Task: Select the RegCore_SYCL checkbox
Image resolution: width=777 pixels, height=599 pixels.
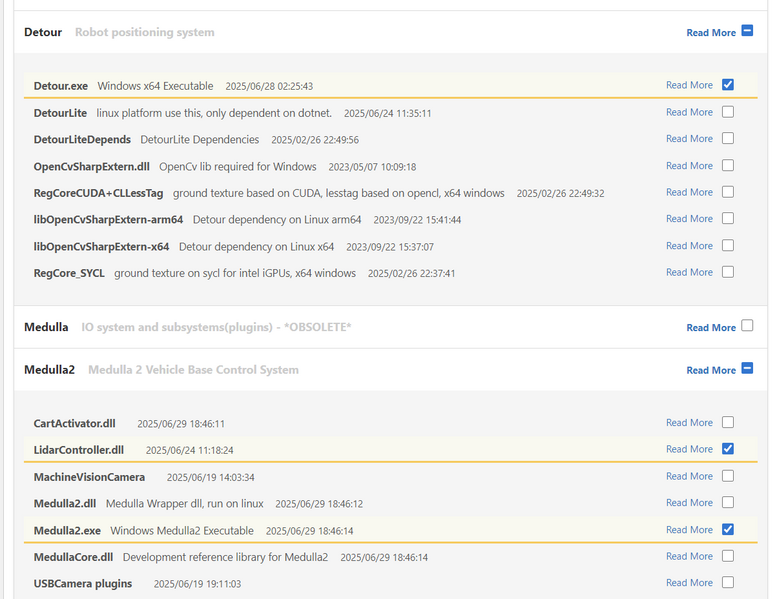Action: [x=727, y=272]
